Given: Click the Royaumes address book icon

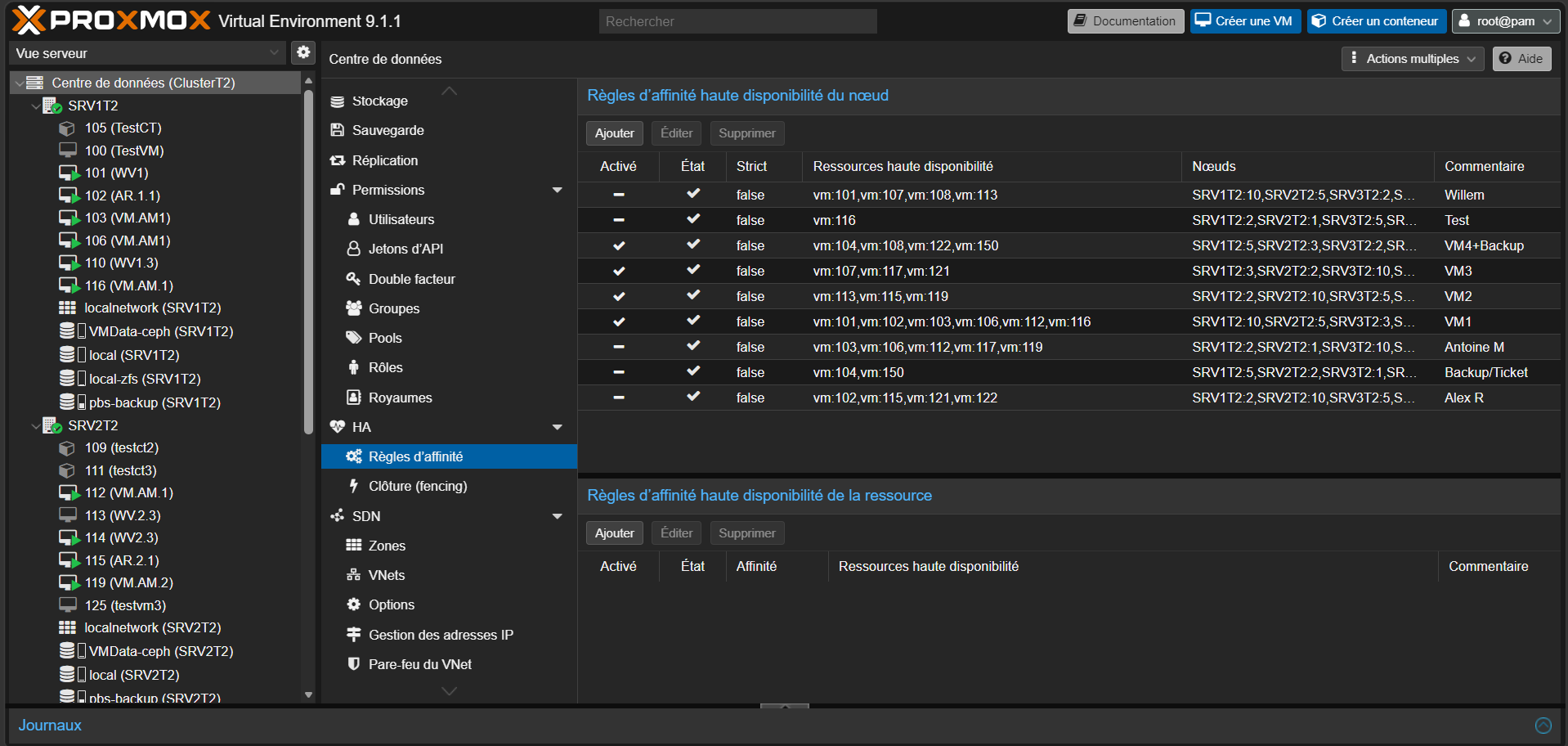Looking at the screenshot, I should [x=353, y=398].
